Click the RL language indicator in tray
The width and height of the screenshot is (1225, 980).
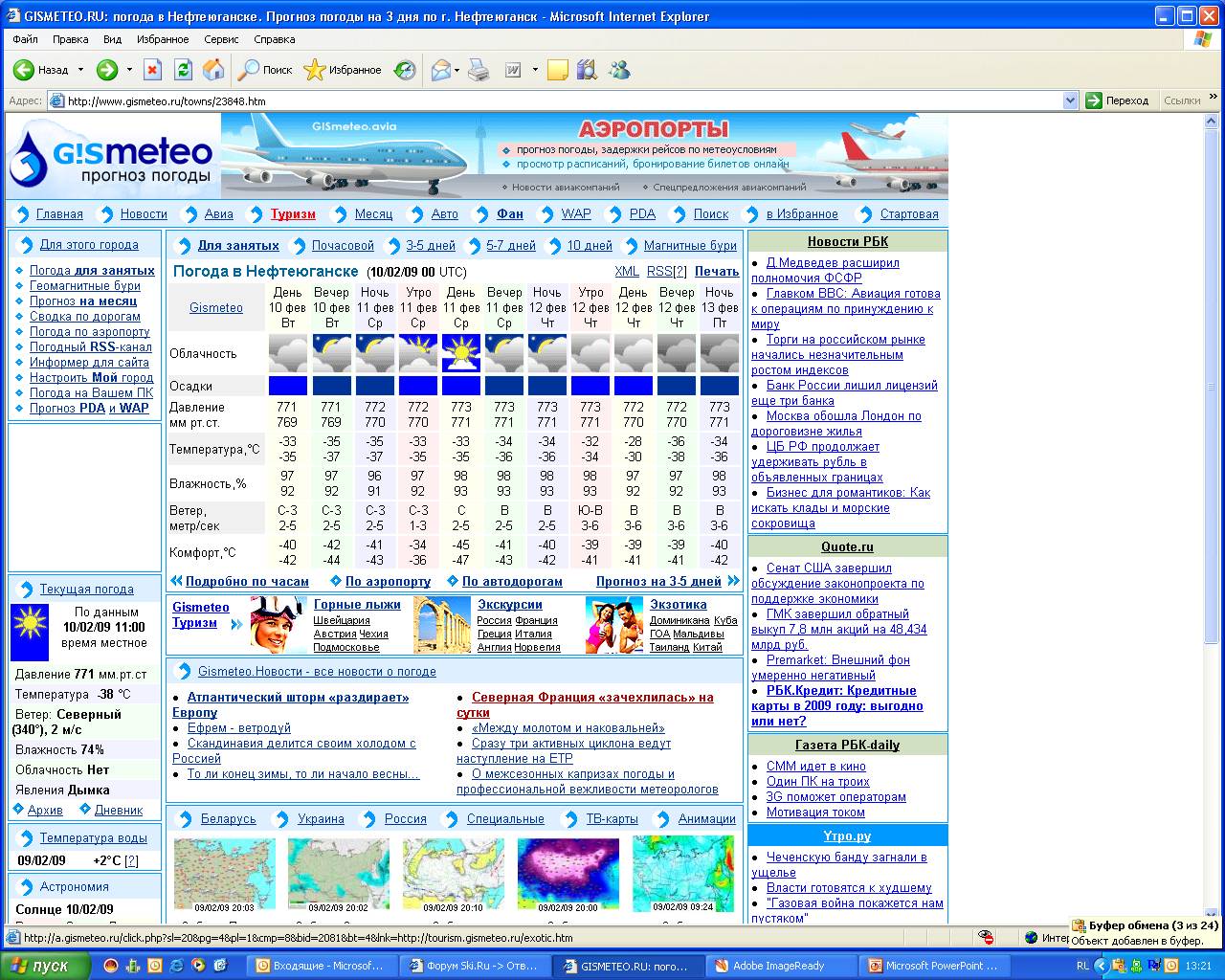[1082, 966]
